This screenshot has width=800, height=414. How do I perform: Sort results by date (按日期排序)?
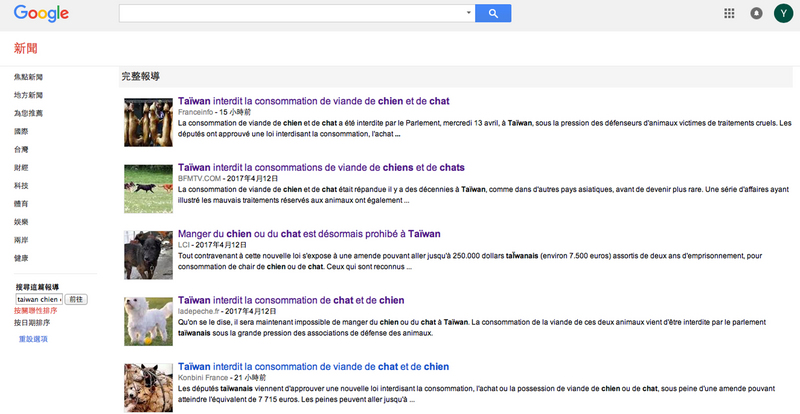(x=32, y=323)
